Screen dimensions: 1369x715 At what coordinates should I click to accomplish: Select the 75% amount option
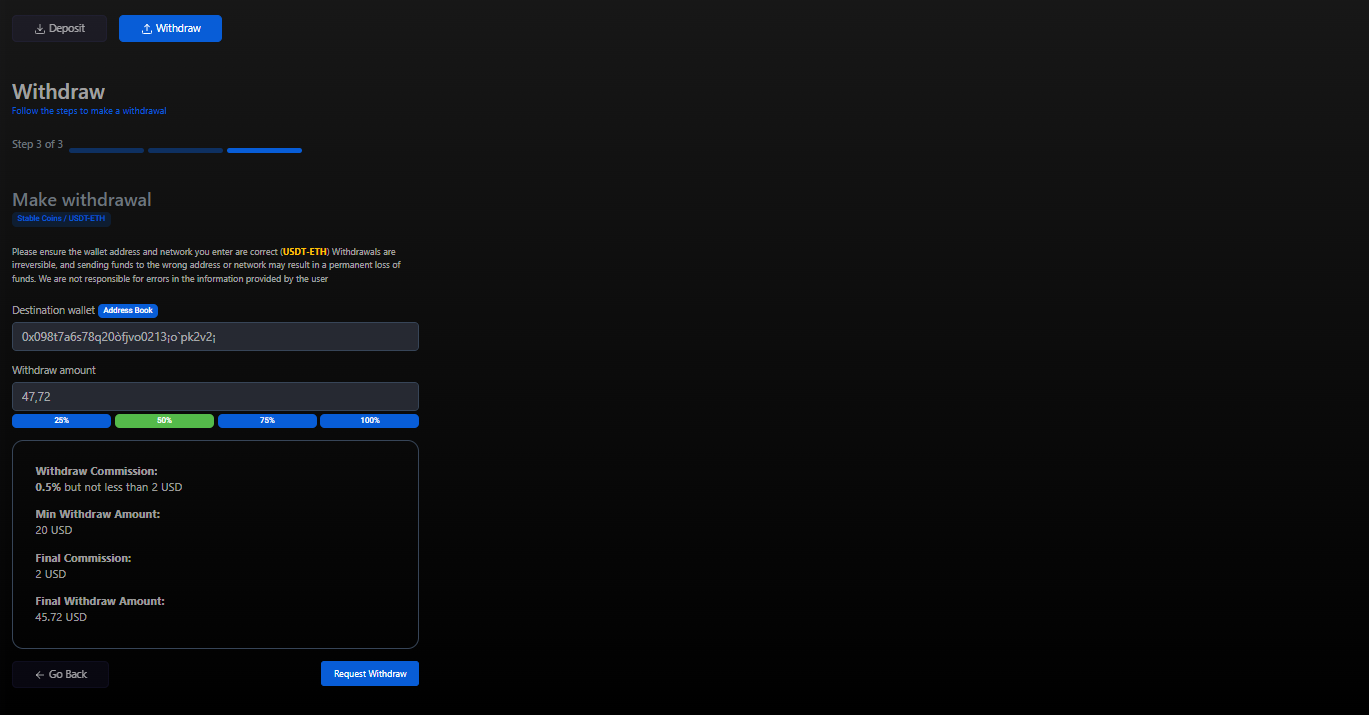click(267, 421)
